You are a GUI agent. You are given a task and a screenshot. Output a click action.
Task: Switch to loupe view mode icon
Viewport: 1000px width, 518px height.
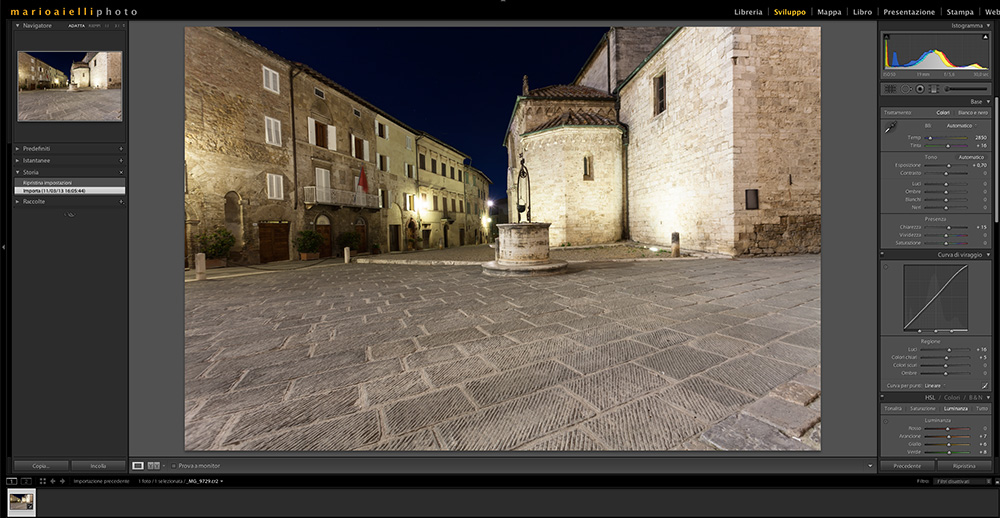tap(137, 466)
